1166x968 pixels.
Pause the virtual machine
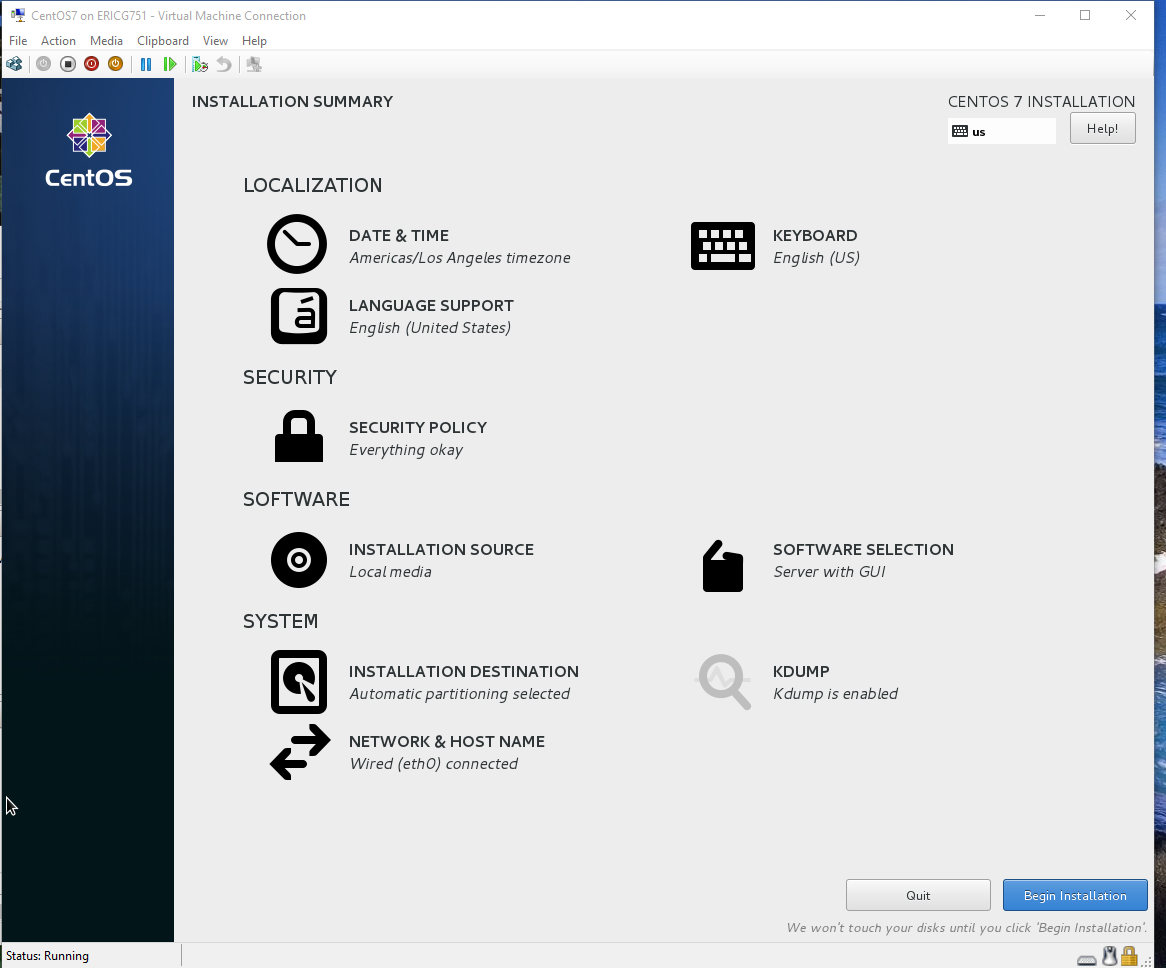(x=146, y=65)
